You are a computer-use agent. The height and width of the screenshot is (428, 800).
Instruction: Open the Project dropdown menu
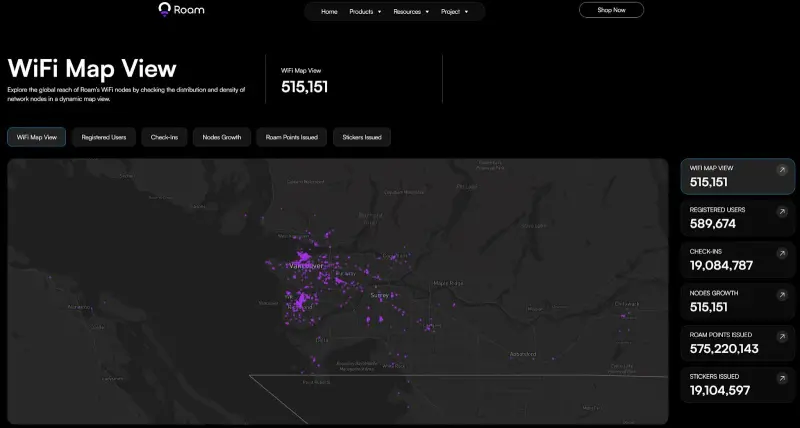[x=455, y=12]
